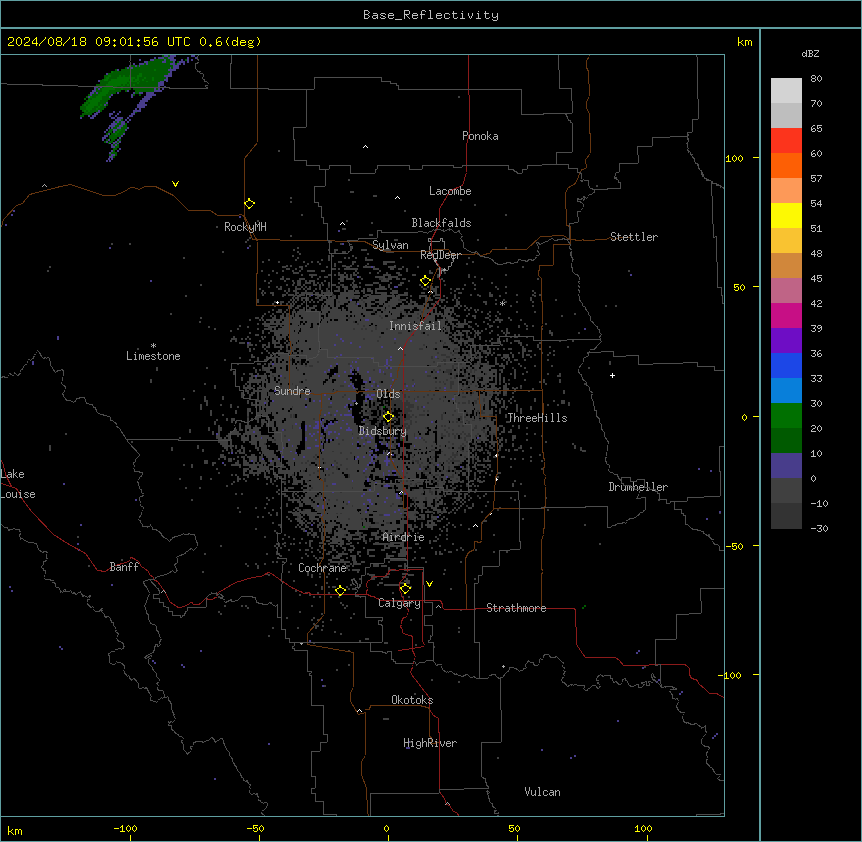Click the Innisfail label

[x=415, y=326]
